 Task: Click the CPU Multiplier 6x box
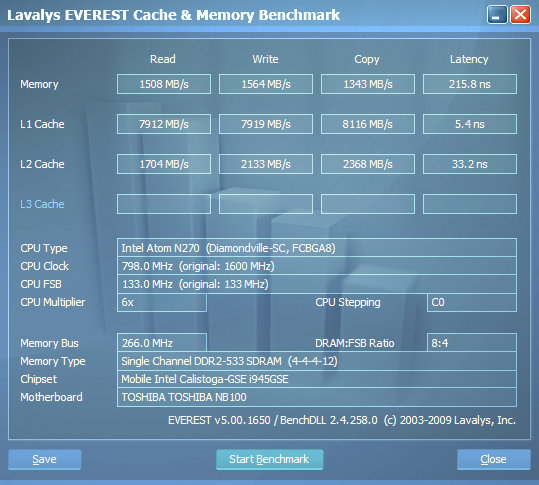coord(162,302)
